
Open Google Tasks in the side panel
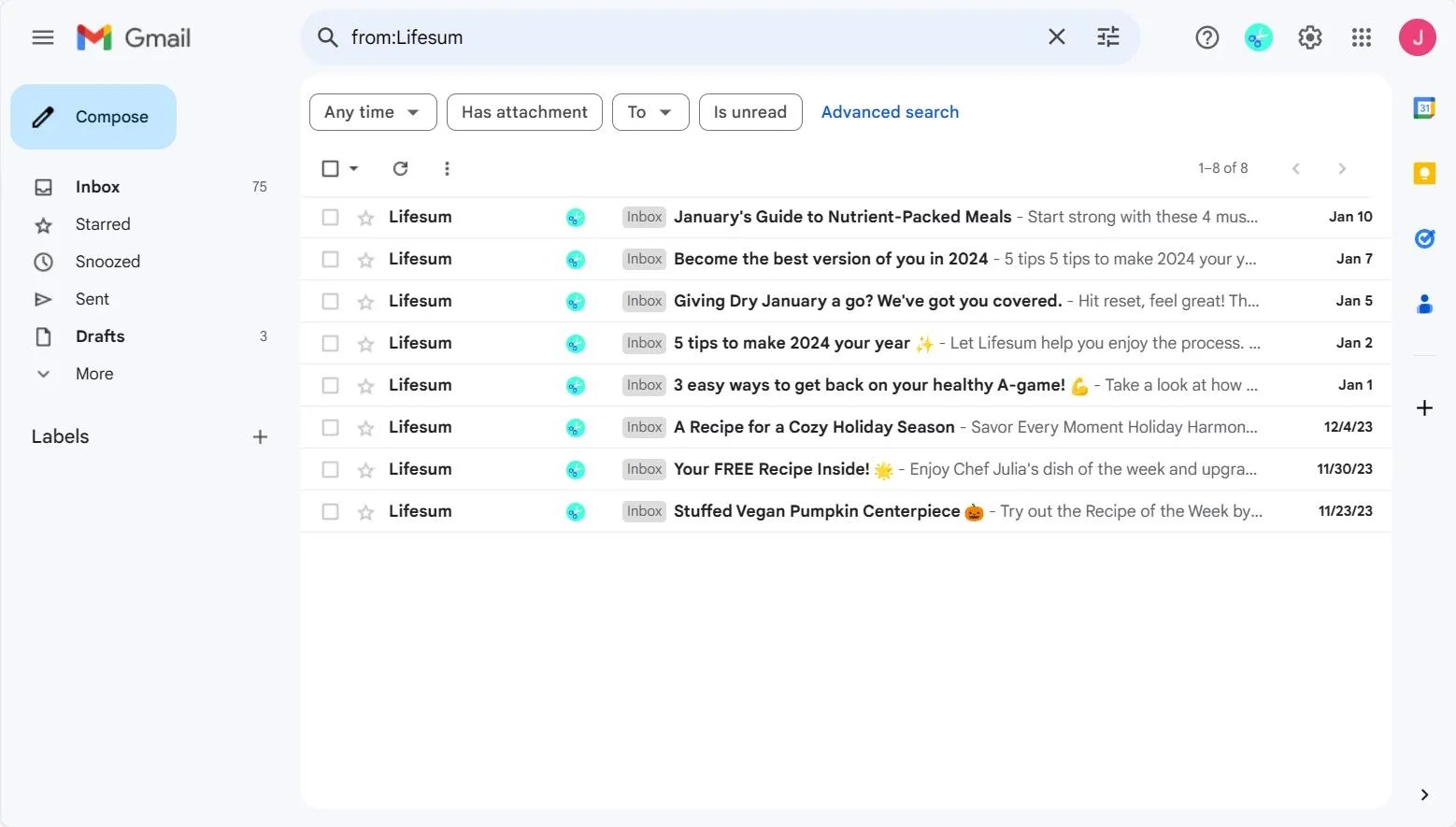[1424, 238]
